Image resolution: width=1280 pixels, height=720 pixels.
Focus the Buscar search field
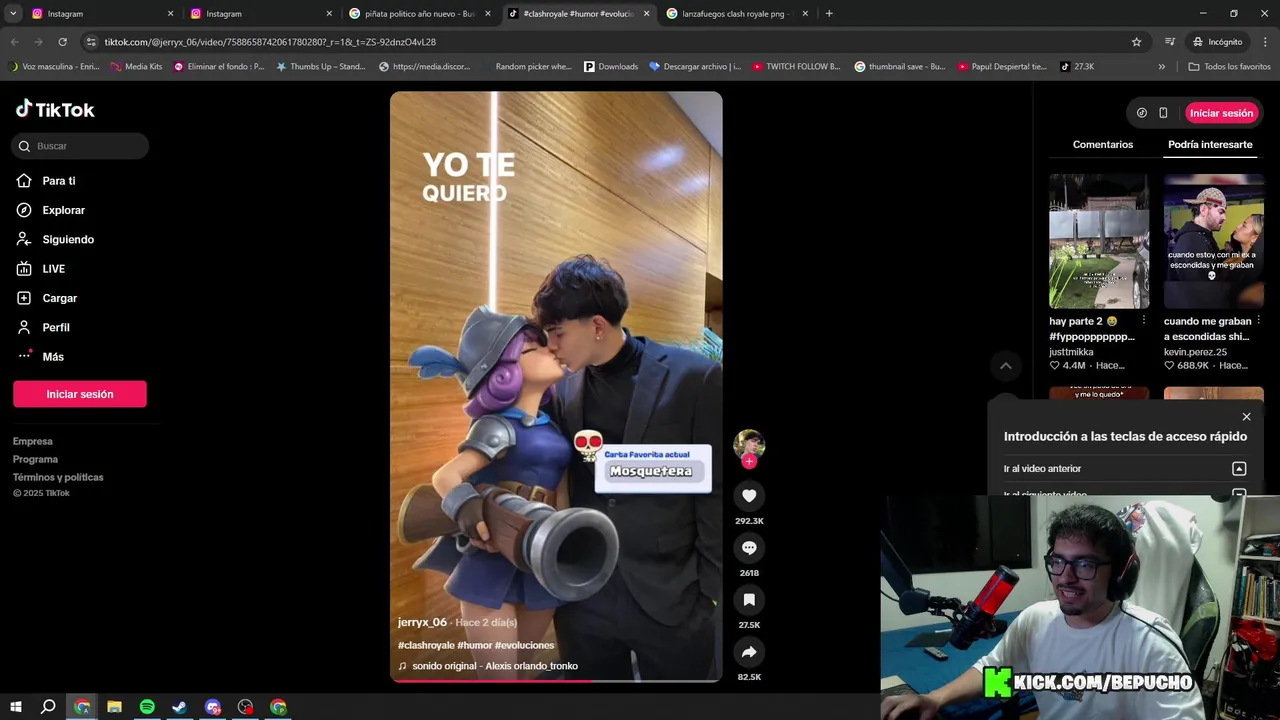(x=80, y=146)
